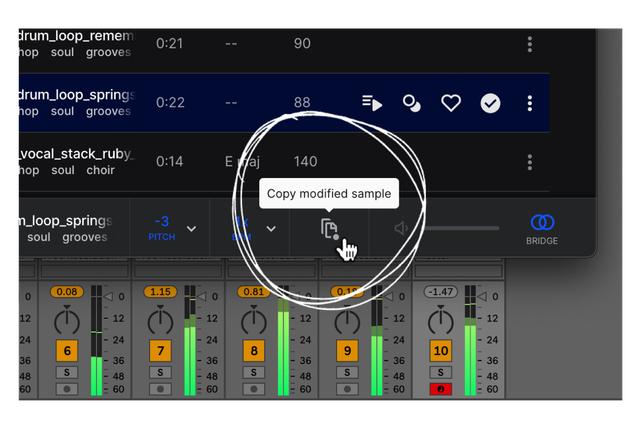Arm track 7 for recording
This screenshot has width=640, height=430.
[160, 389]
